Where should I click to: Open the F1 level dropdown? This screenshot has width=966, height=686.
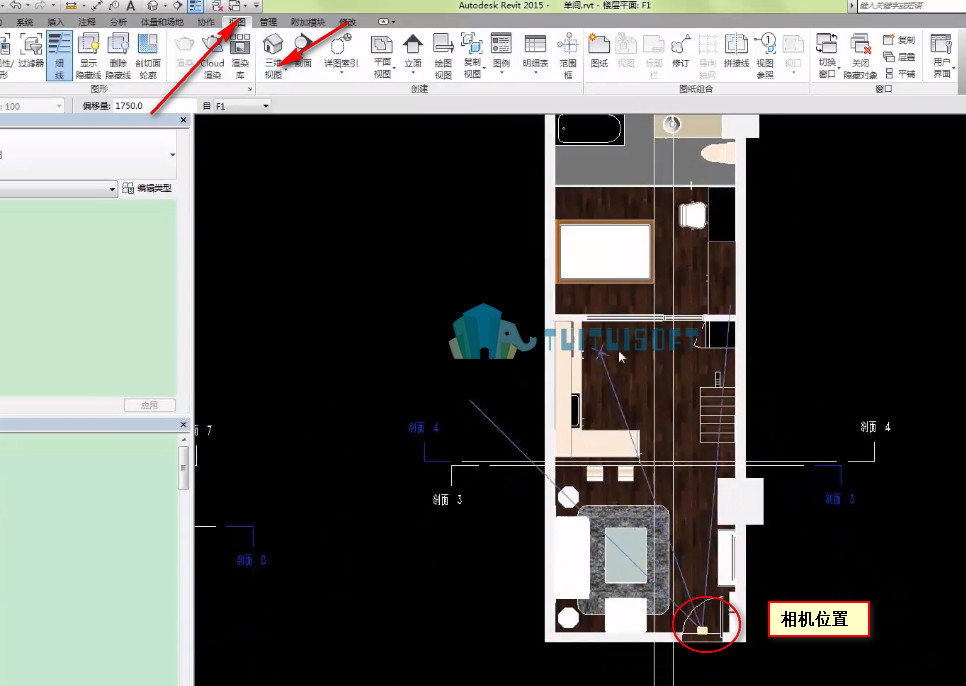(x=242, y=106)
